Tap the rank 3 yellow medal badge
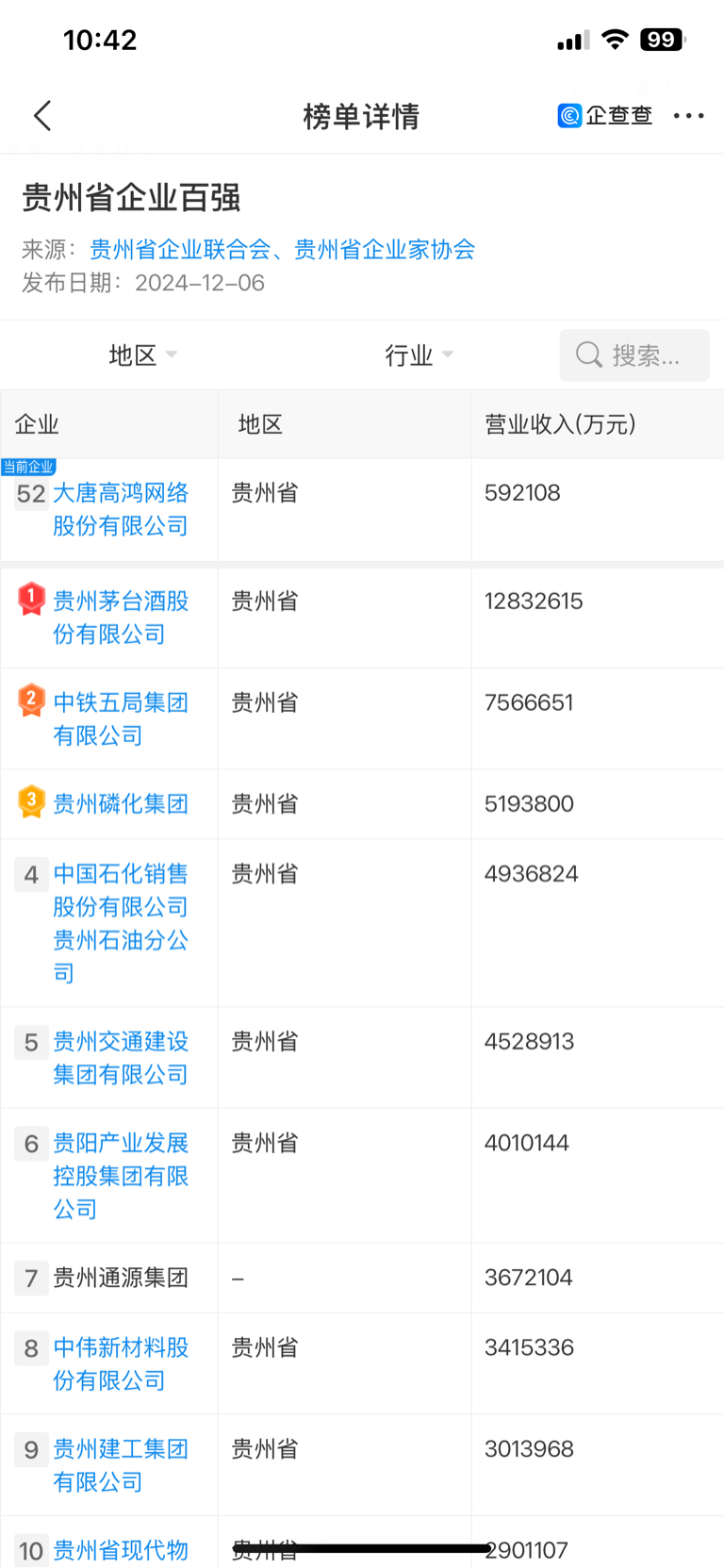724x1568 pixels. [31, 801]
